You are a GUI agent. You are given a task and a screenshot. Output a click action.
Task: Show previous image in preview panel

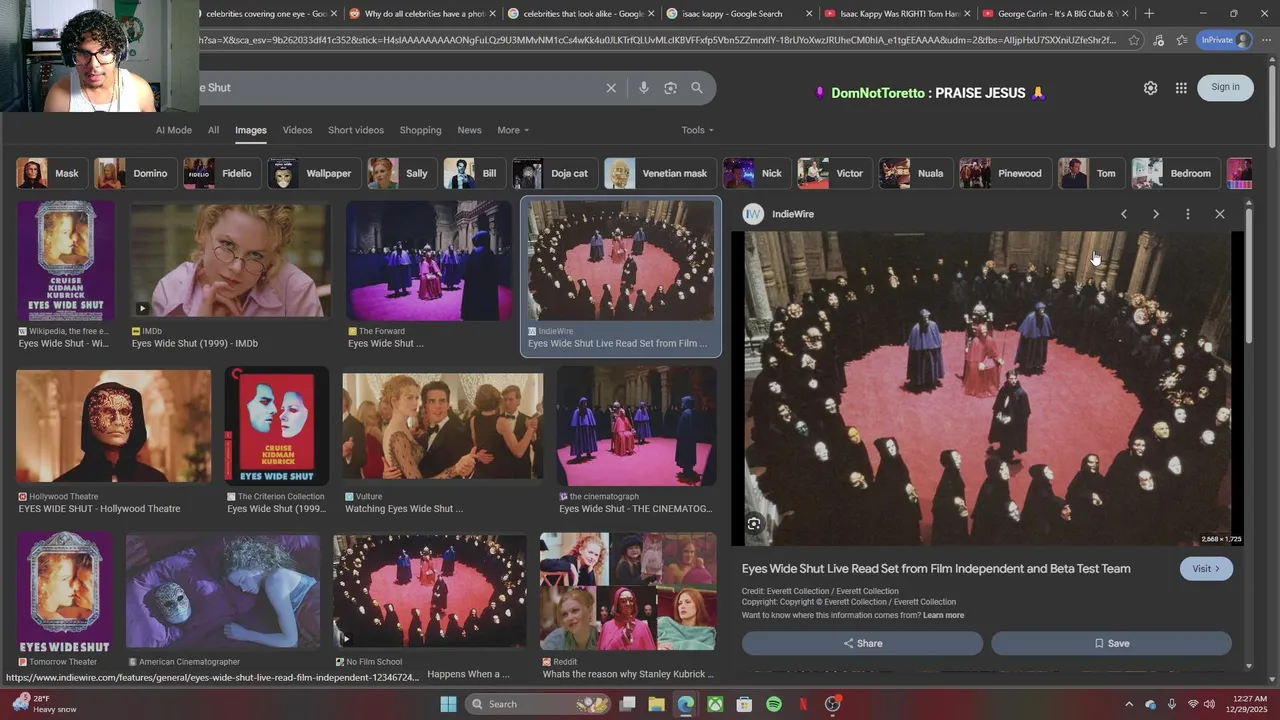pos(1124,214)
